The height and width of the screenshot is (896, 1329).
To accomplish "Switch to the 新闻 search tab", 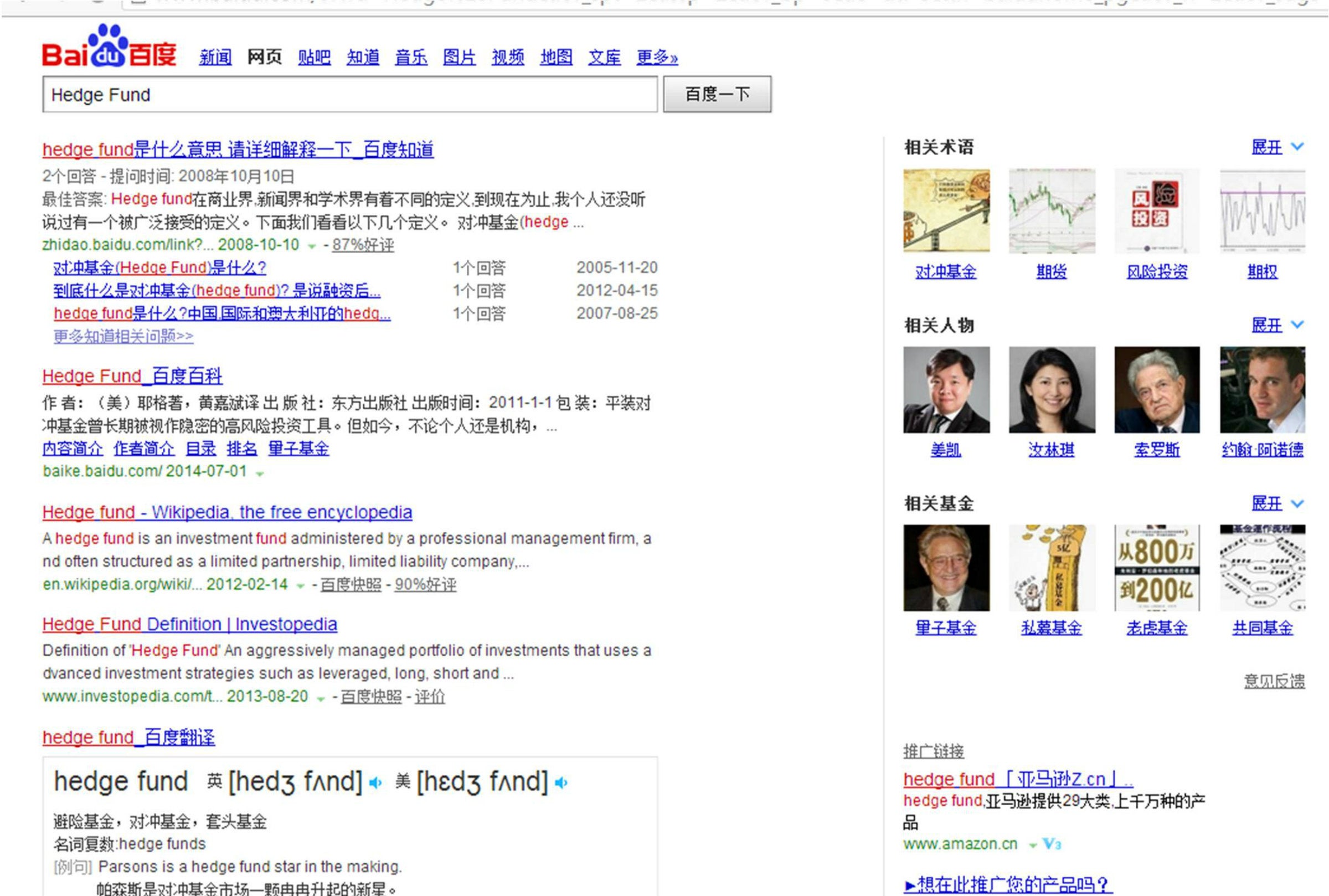I will pos(215,57).
